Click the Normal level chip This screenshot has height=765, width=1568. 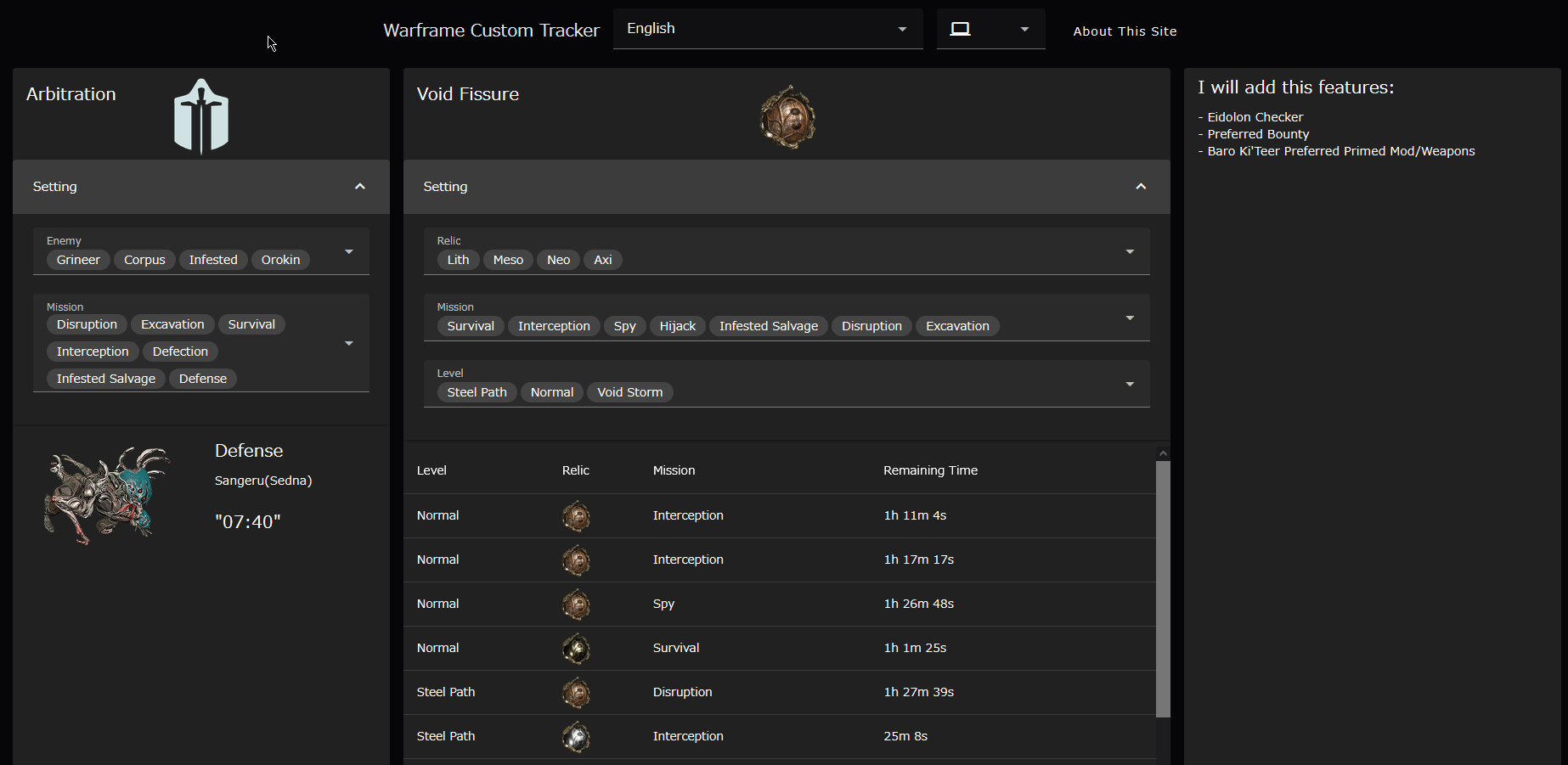pyautogui.click(x=552, y=392)
